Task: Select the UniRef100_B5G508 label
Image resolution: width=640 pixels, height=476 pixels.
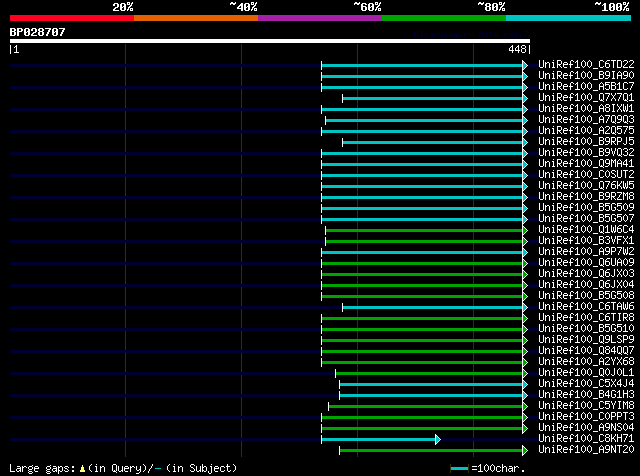Action: point(586,296)
